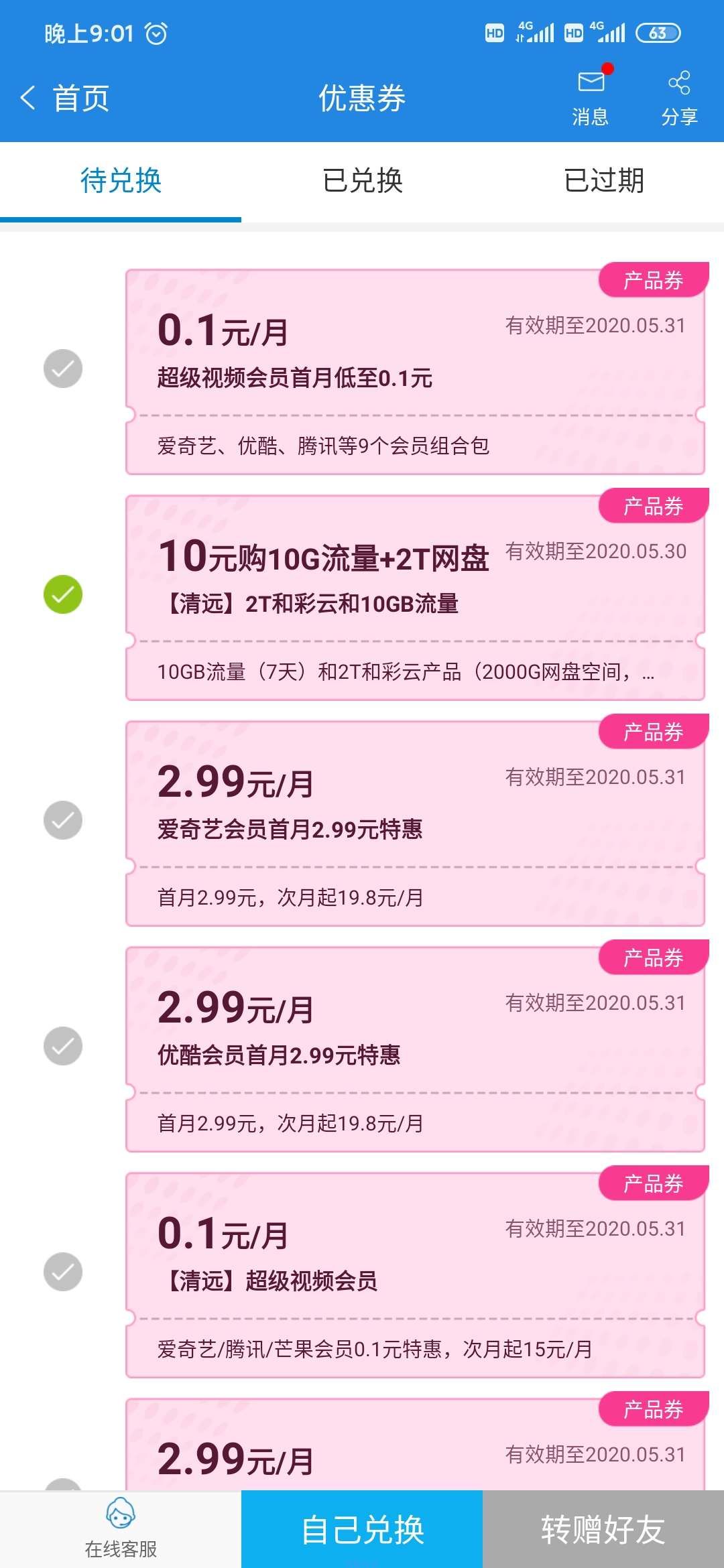Select the 待兑换 tab
The height and width of the screenshot is (1568, 724).
pyautogui.click(x=121, y=181)
